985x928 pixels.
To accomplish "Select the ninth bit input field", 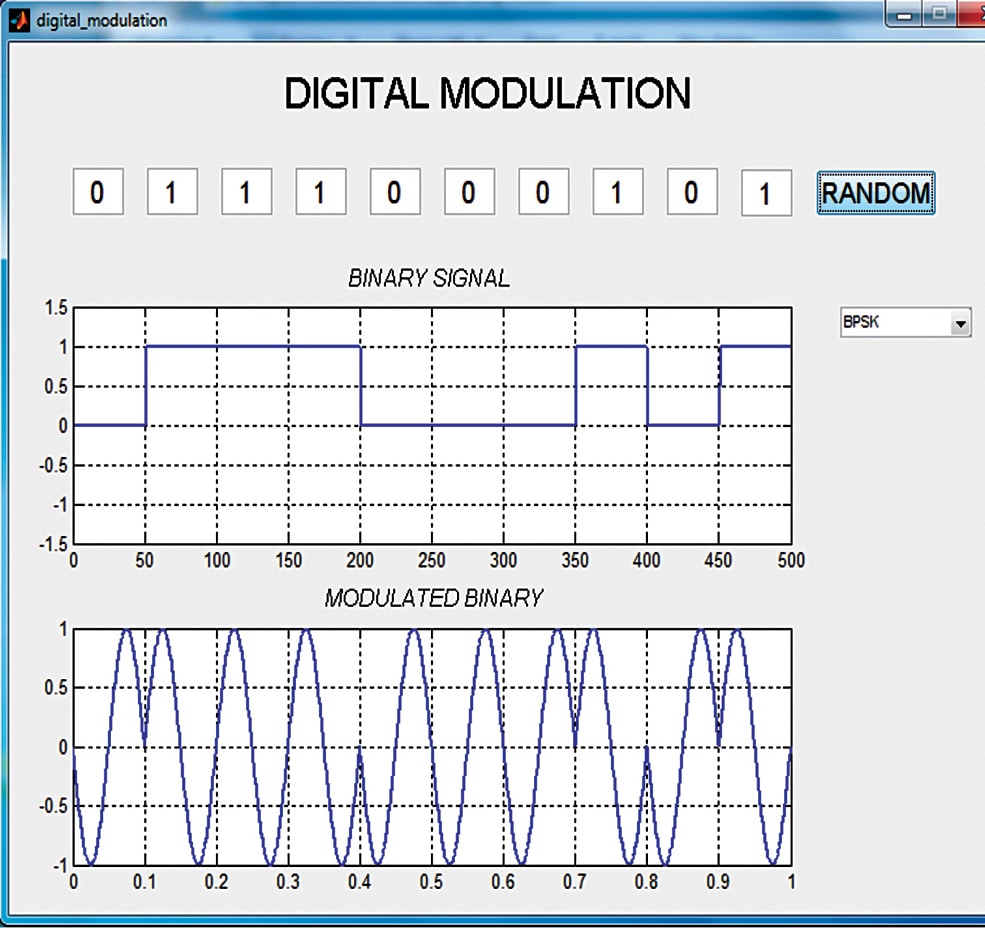I will click(691, 191).
